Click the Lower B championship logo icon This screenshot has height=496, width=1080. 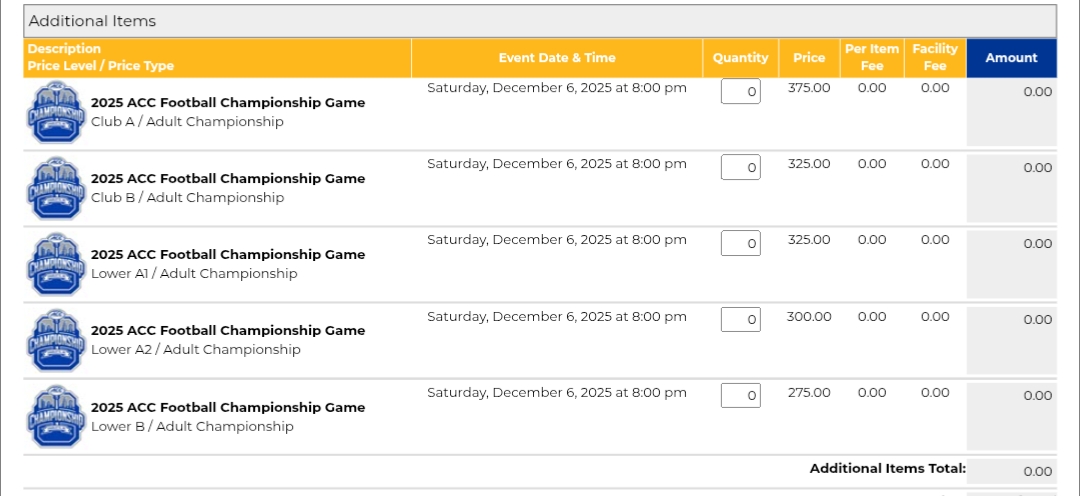(x=56, y=417)
